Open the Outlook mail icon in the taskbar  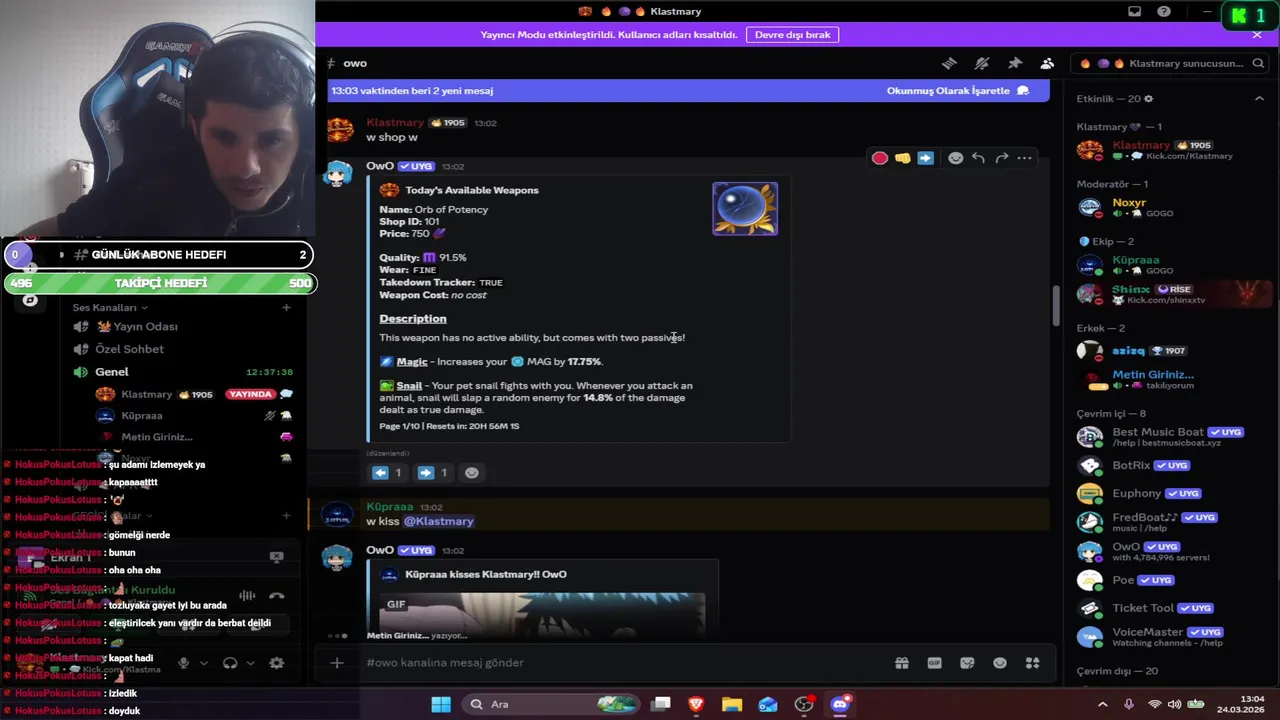tap(768, 704)
